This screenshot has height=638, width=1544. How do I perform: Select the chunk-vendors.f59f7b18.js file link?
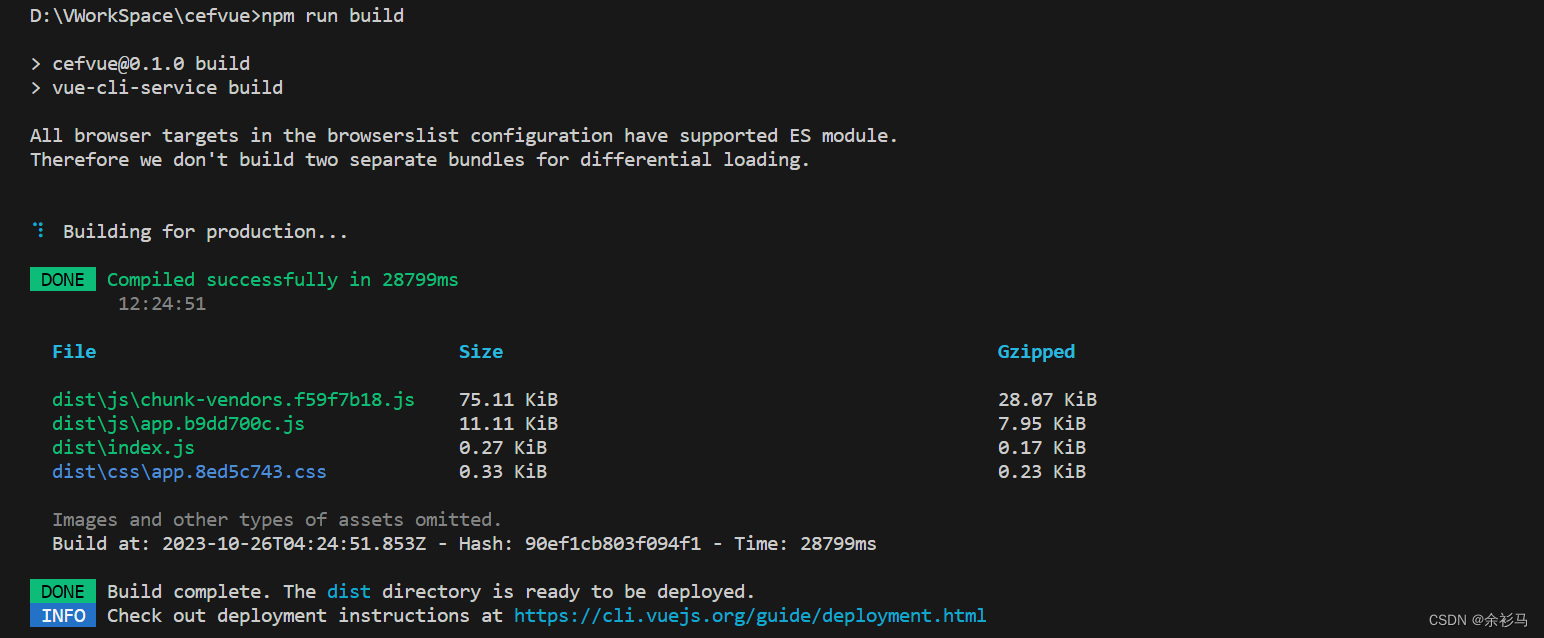[233, 399]
